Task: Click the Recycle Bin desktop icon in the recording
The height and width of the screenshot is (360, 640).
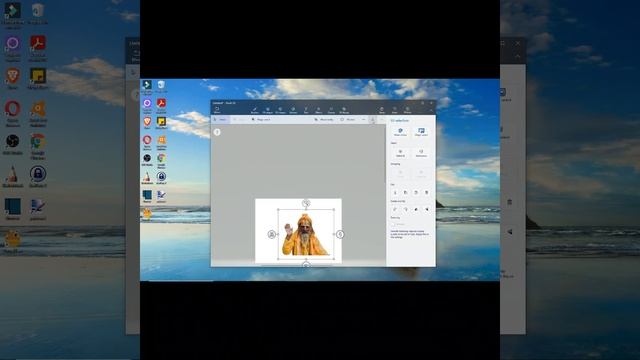Action: [x=161, y=86]
